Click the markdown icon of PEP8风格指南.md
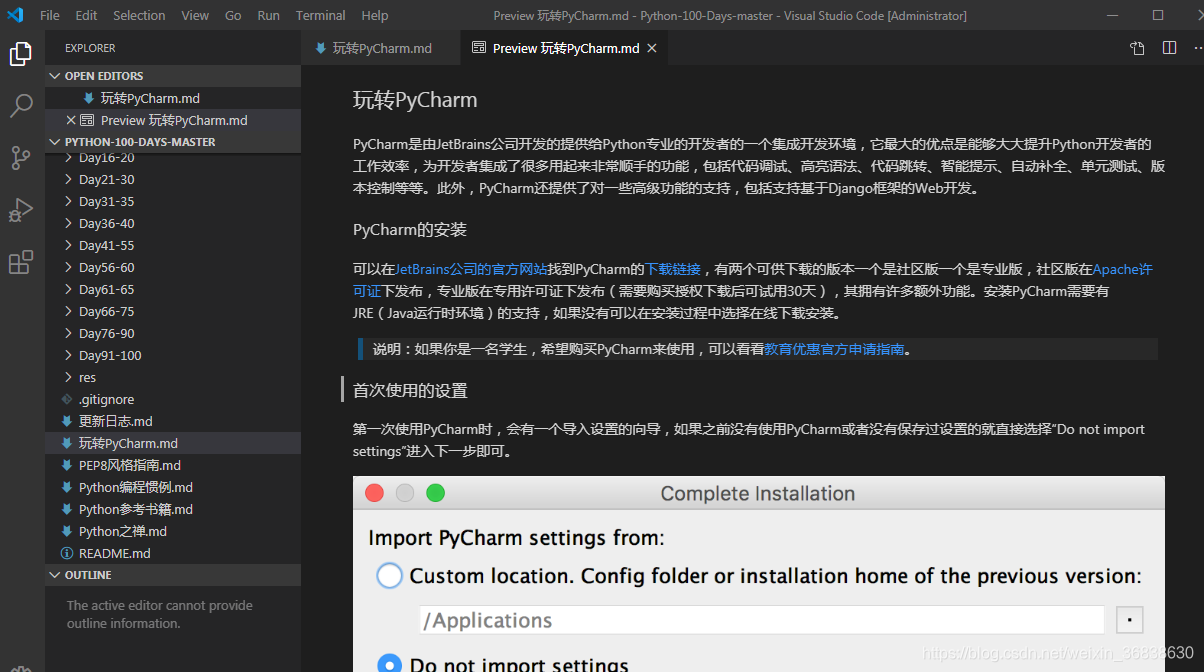Viewport: 1204px width, 672px height. click(67, 465)
